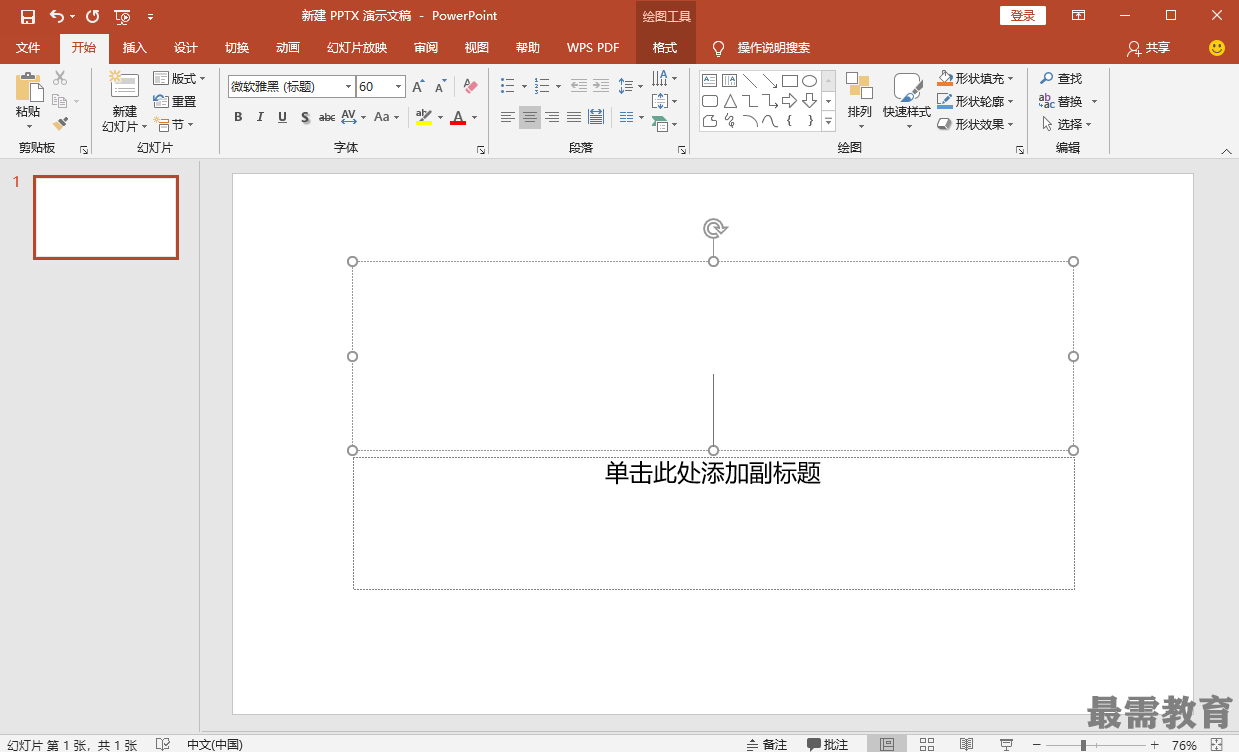Click the font color red swatch button
The height and width of the screenshot is (752, 1239).
click(458, 117)
